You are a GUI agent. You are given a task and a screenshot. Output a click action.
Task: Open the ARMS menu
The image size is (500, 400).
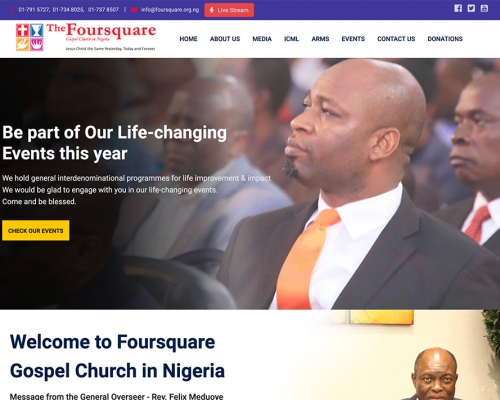[320, 39]
